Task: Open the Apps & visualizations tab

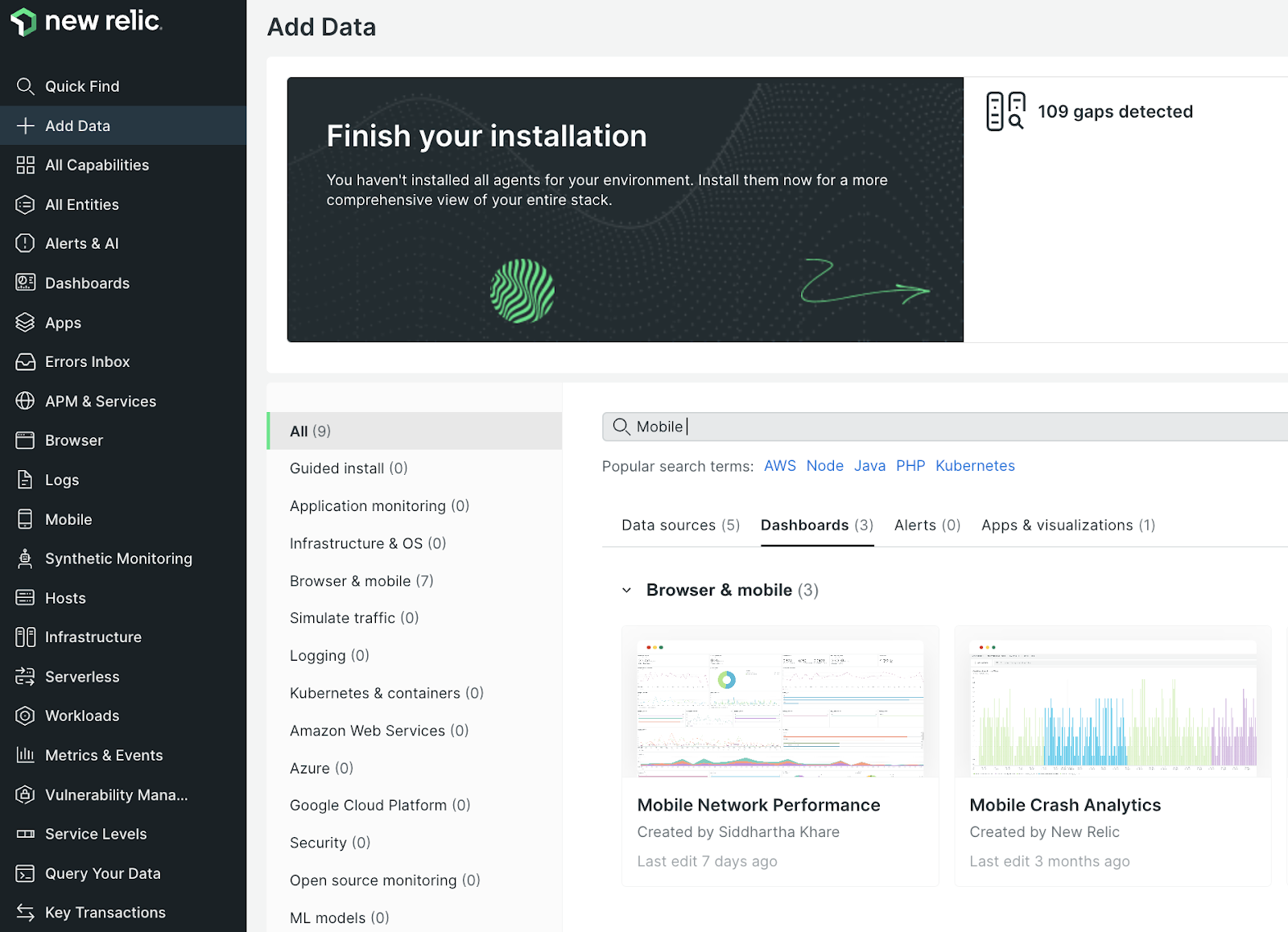Action: [x=1067, y=525]
